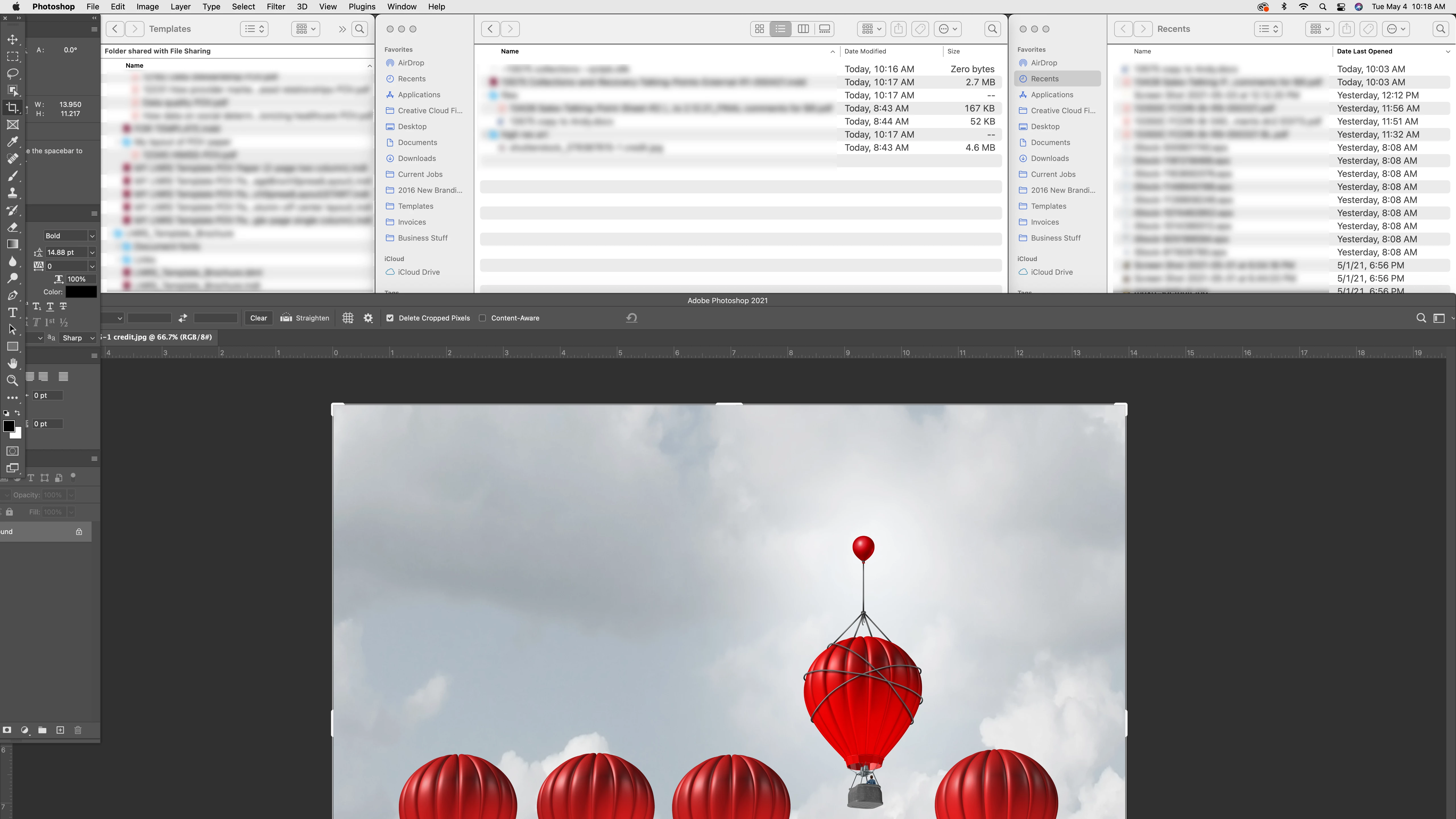Select the Eyedropper tool

13,142
